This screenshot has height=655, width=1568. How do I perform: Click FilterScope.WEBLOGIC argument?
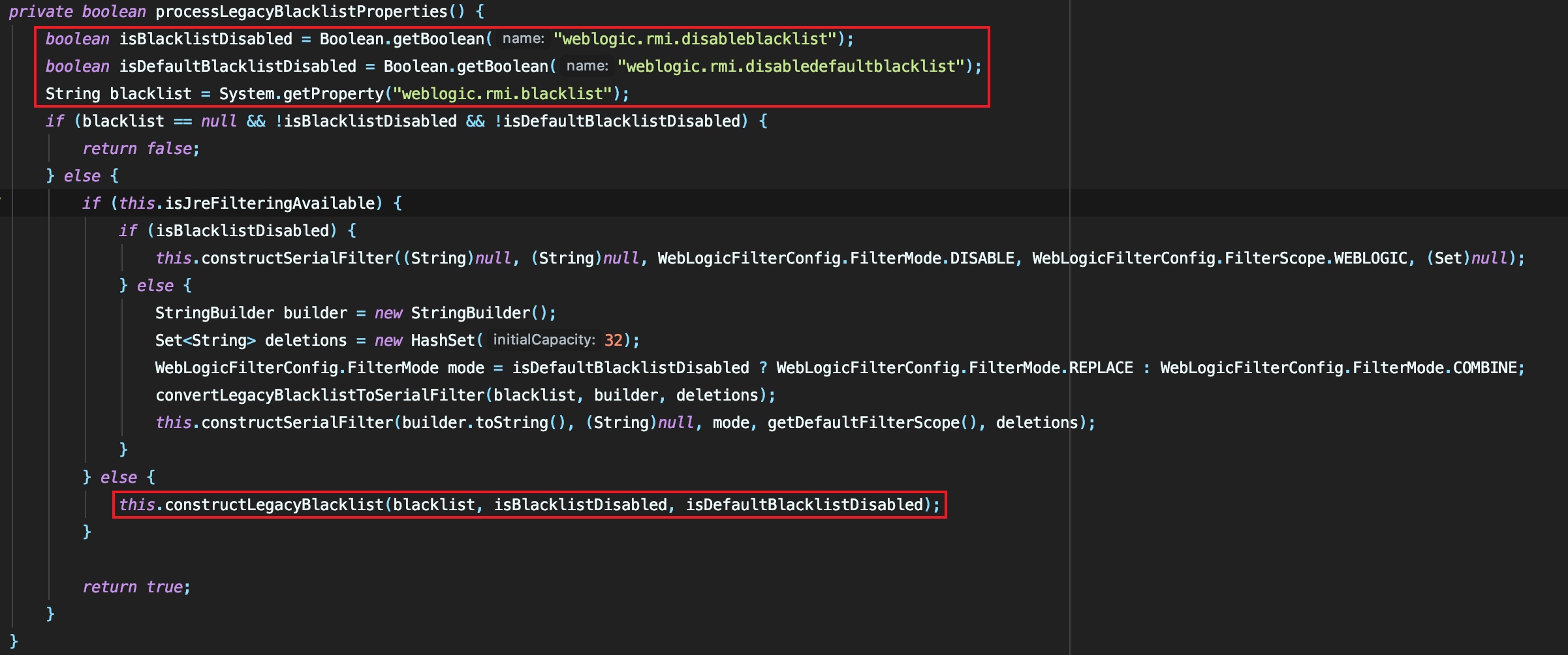(1315, 258)
